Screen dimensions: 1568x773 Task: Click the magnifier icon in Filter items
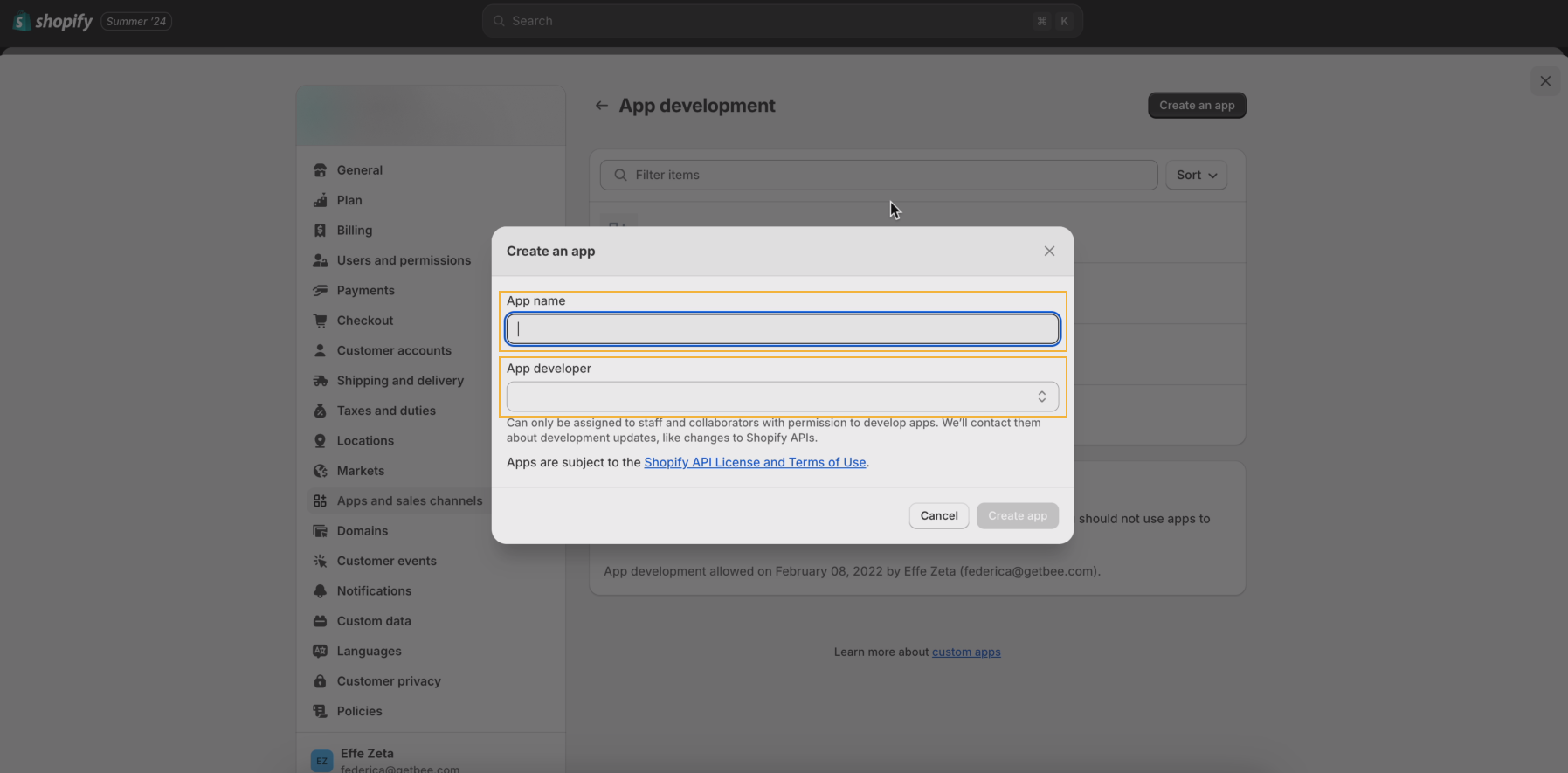(620, 175)
